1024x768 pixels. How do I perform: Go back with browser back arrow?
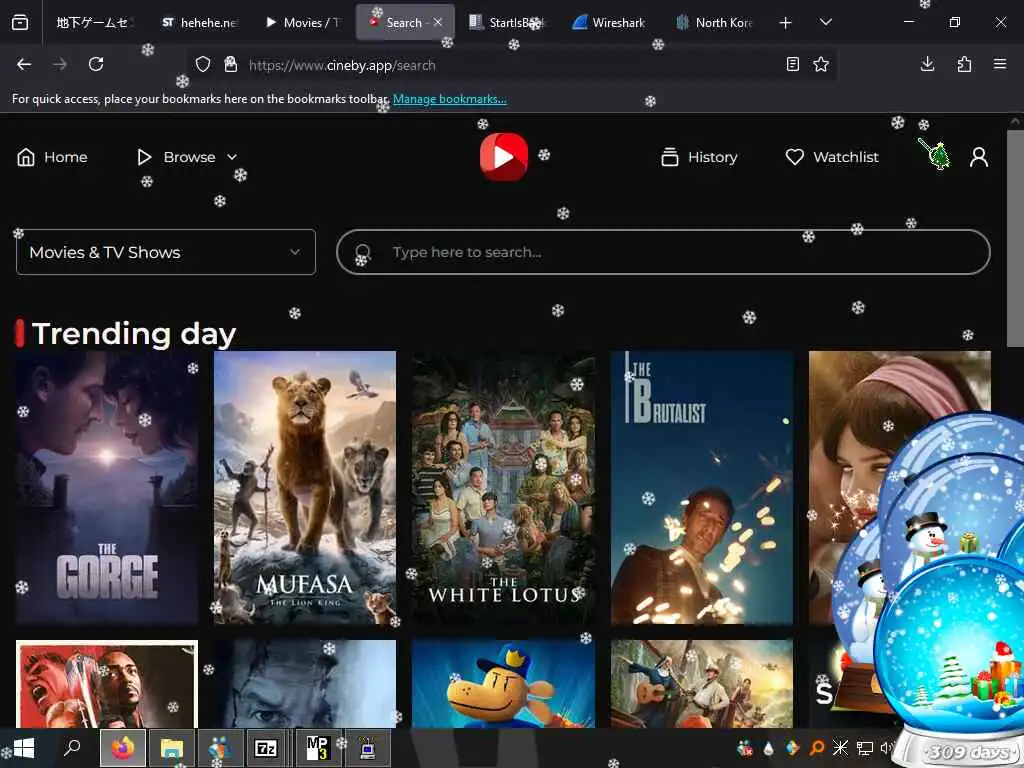pos(24,64)
